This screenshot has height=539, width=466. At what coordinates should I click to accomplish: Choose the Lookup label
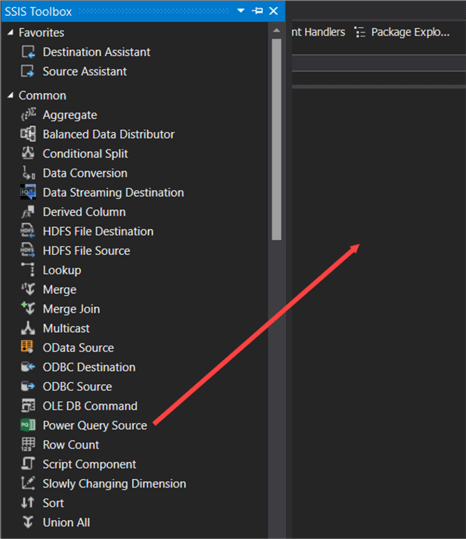click(x=62, y=270)
